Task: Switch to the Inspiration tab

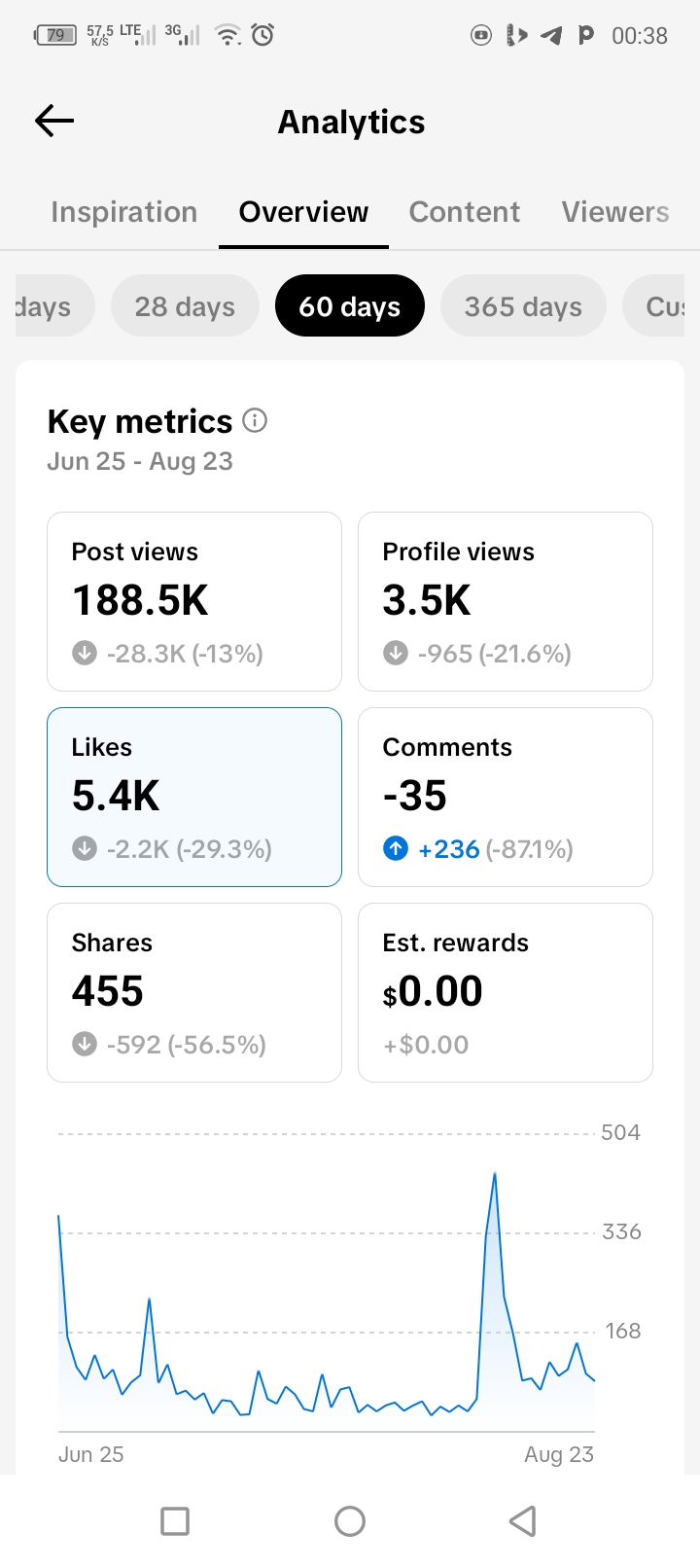Action: pyautogui.click(x=124, y=212)
